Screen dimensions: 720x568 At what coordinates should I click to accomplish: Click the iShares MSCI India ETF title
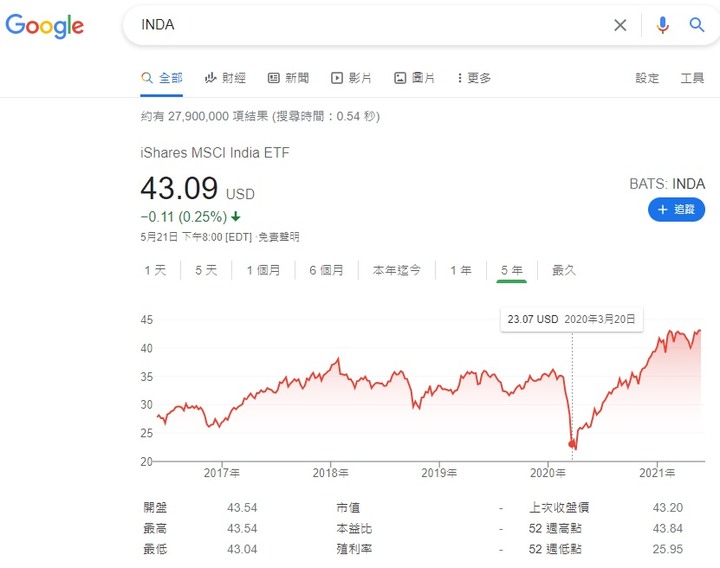215,152
